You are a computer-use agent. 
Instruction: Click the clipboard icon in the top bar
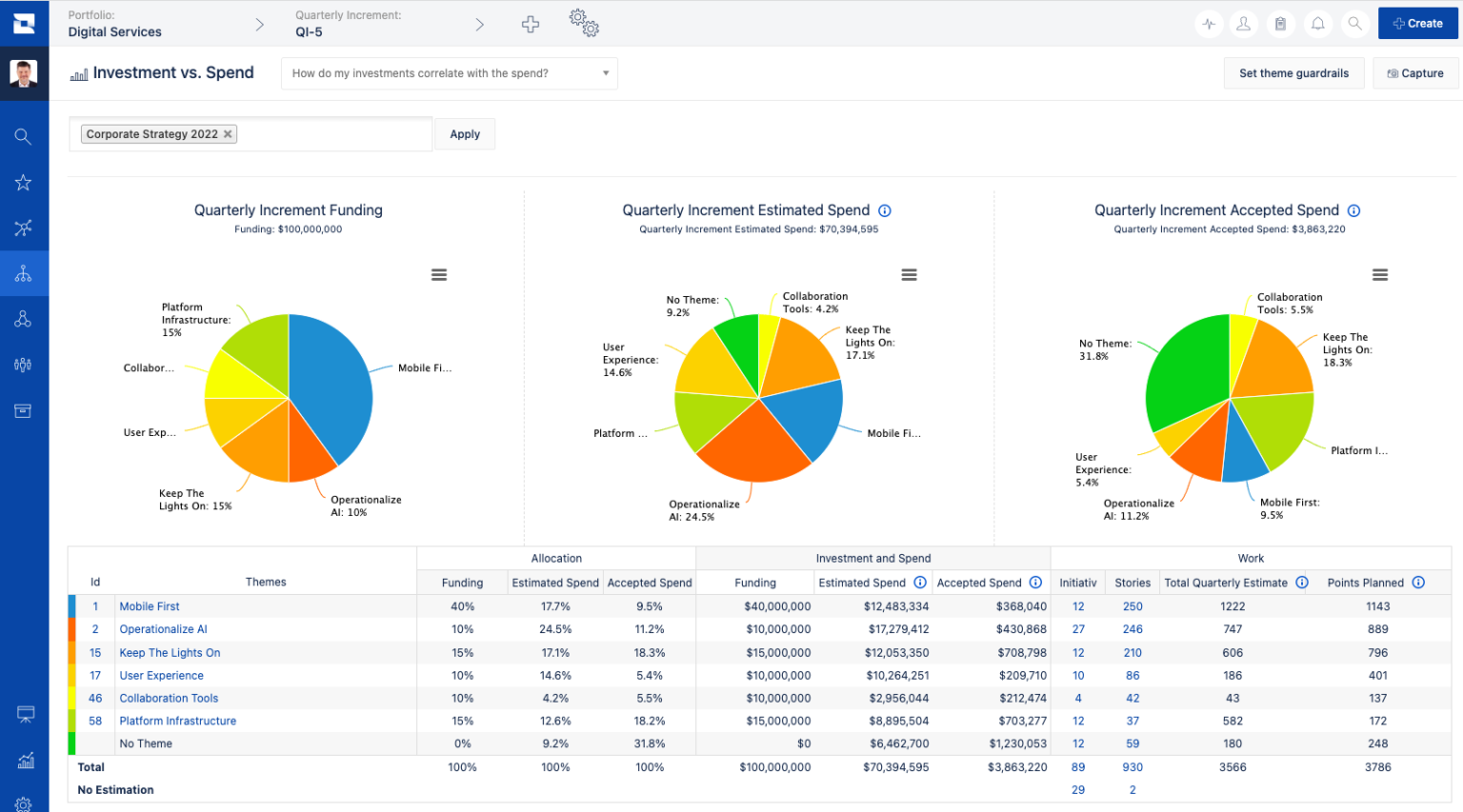pos(1281,23)
